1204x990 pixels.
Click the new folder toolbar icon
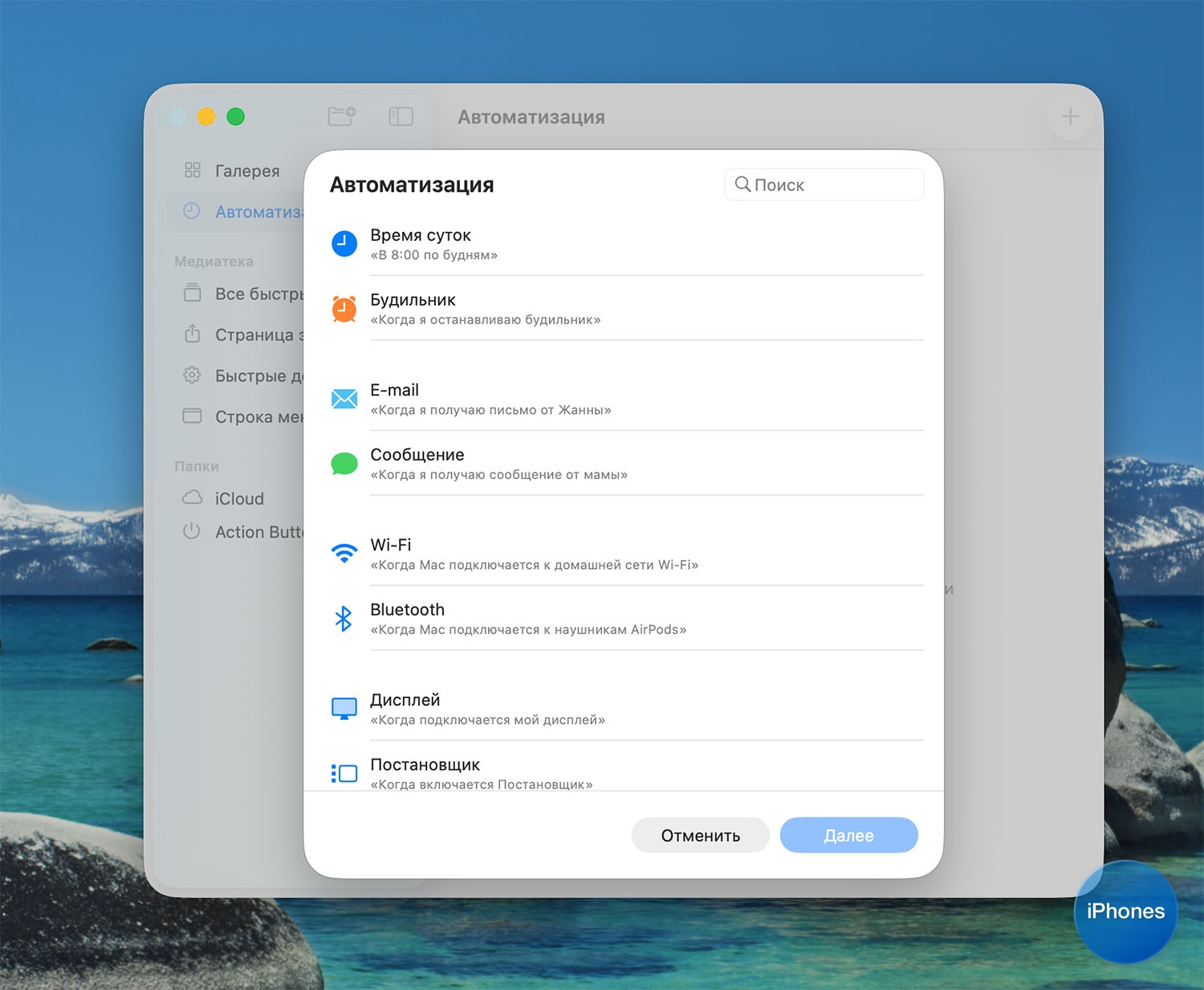pyautogui.click(x=342, y=117)
